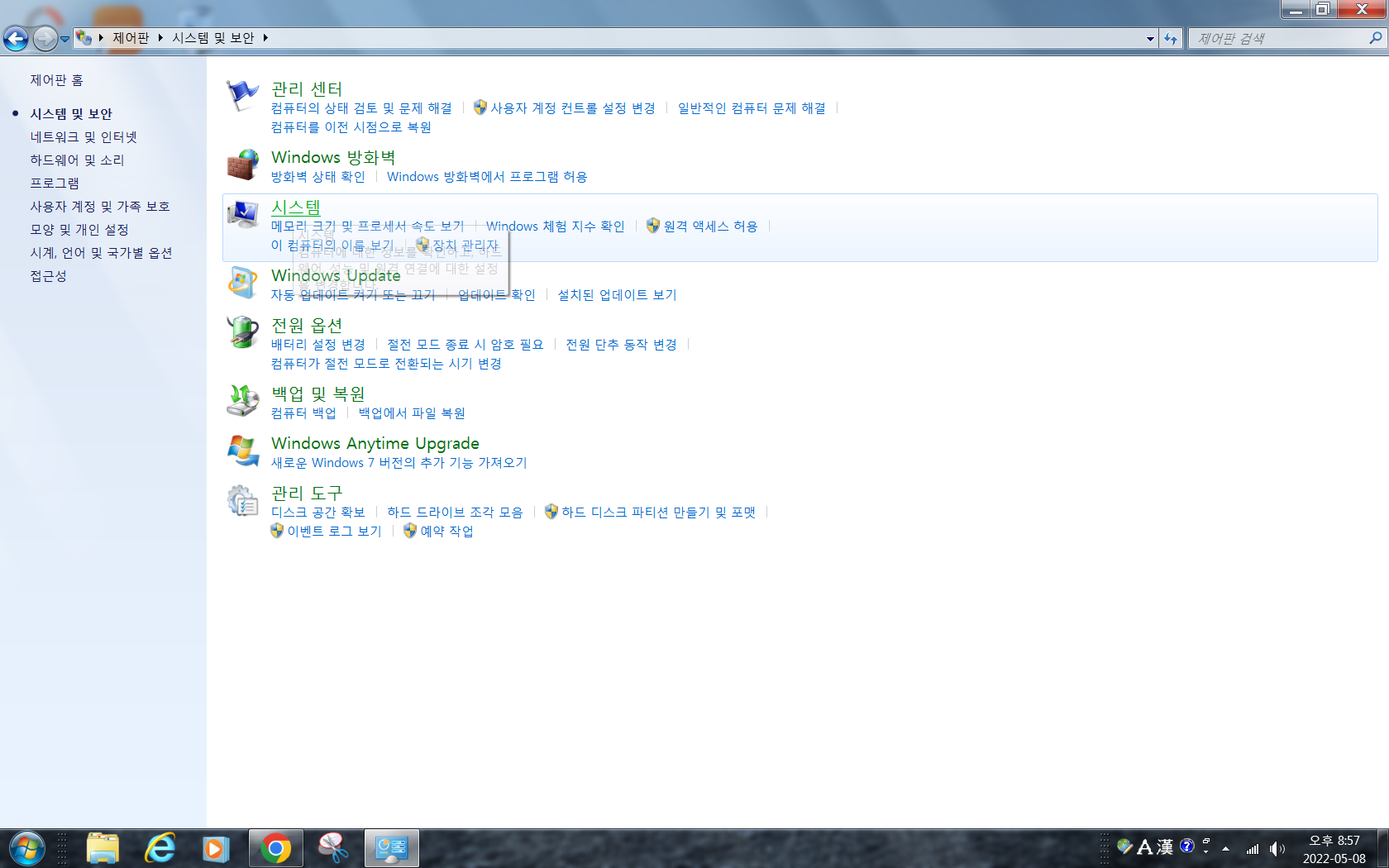
Task: Select 접근성 category in sidebar
Action: point(48,276)
